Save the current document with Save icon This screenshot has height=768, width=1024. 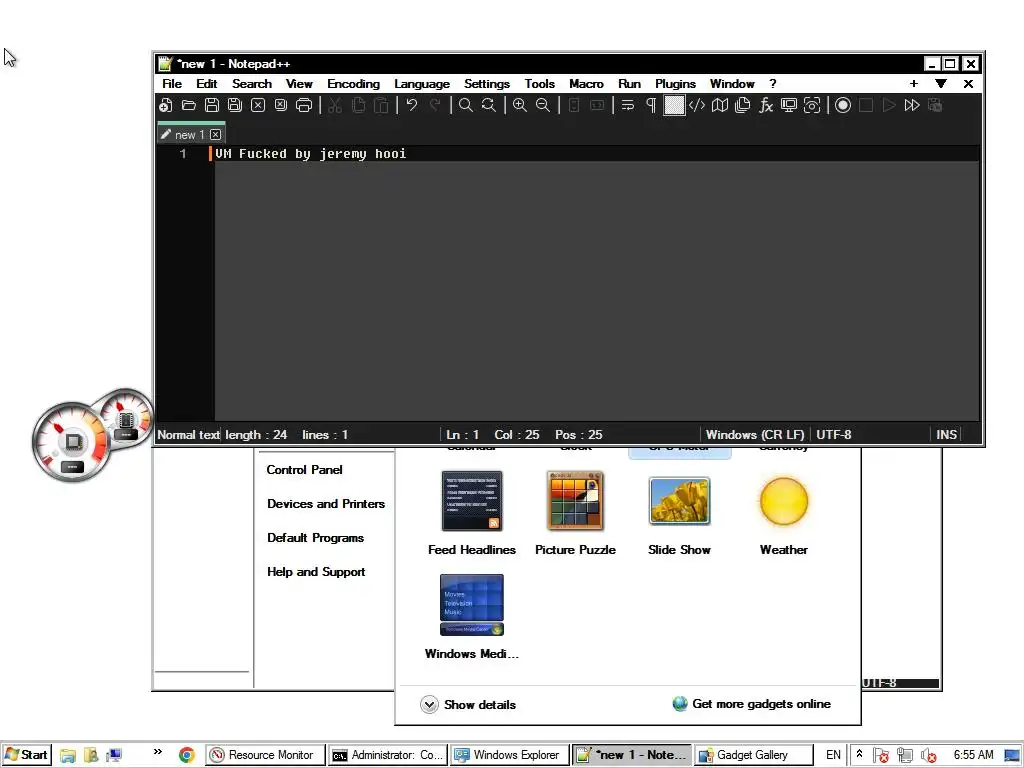click(212, 105)
